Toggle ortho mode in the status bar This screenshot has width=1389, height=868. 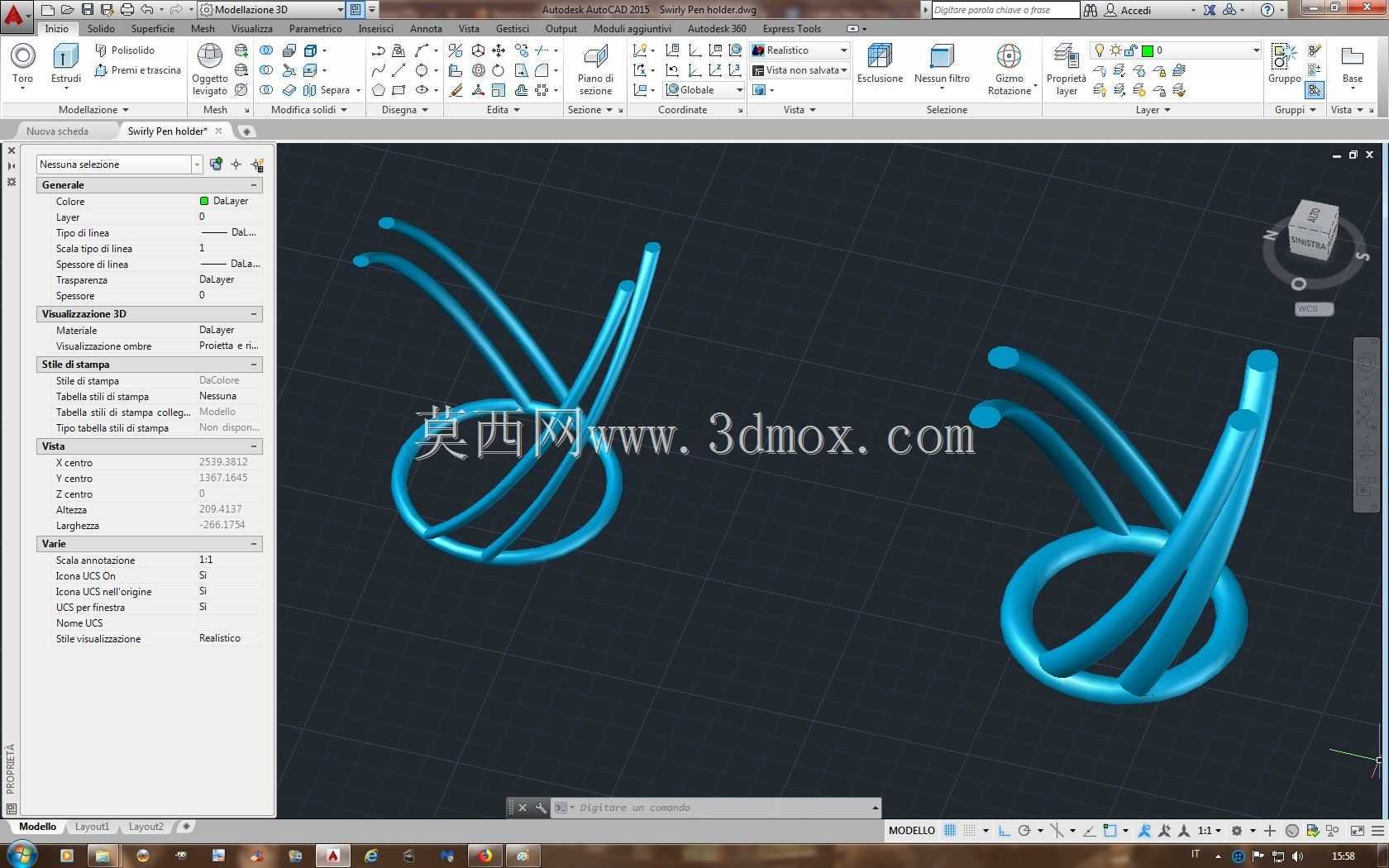pos(1004,831)
